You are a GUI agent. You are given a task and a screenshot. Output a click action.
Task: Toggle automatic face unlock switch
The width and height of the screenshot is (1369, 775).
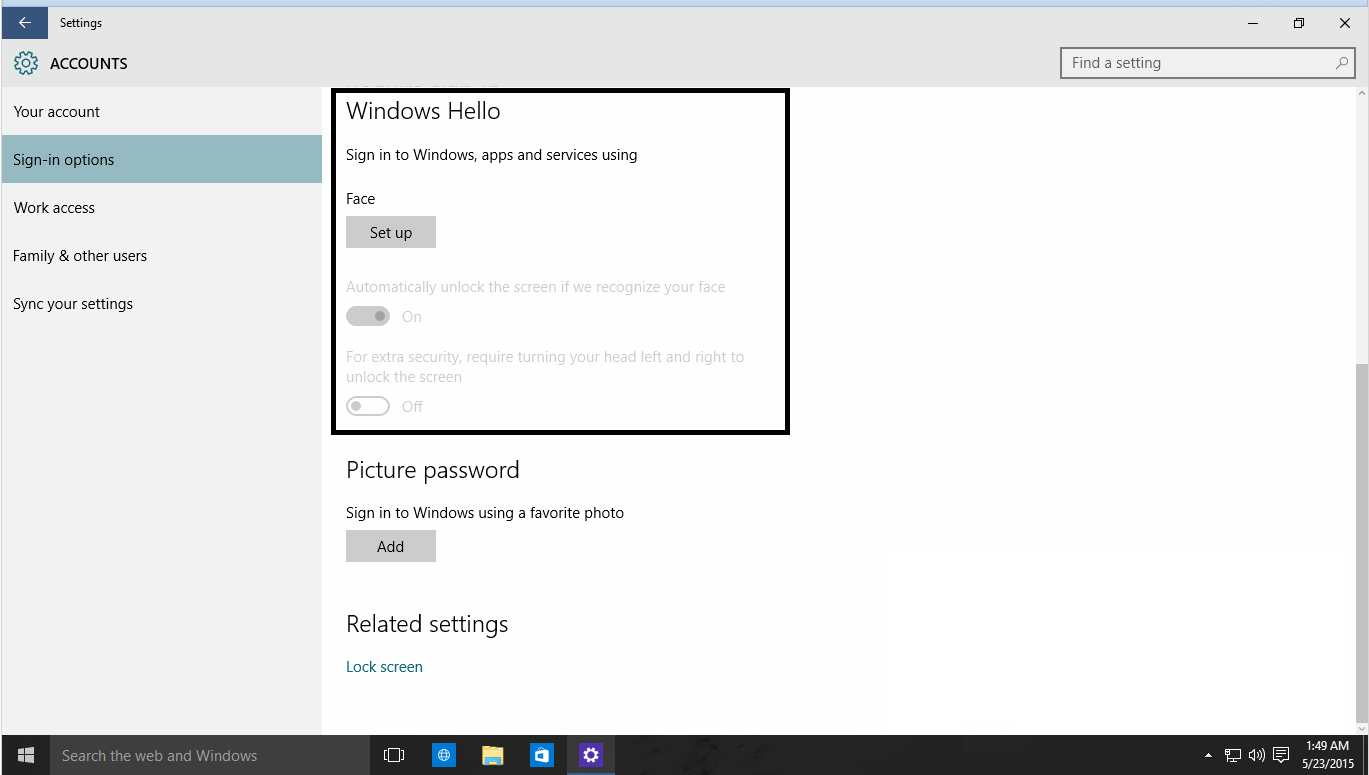[x=368, y=317]
